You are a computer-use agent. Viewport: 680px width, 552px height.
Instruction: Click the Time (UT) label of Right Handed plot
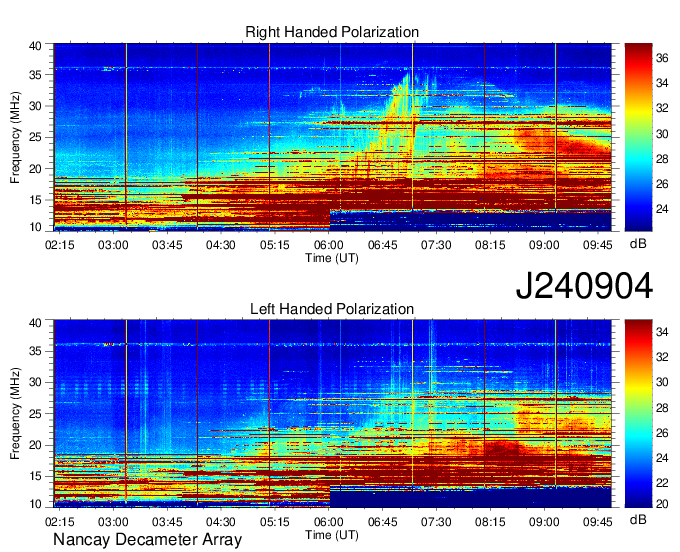(x=332, y=258)
